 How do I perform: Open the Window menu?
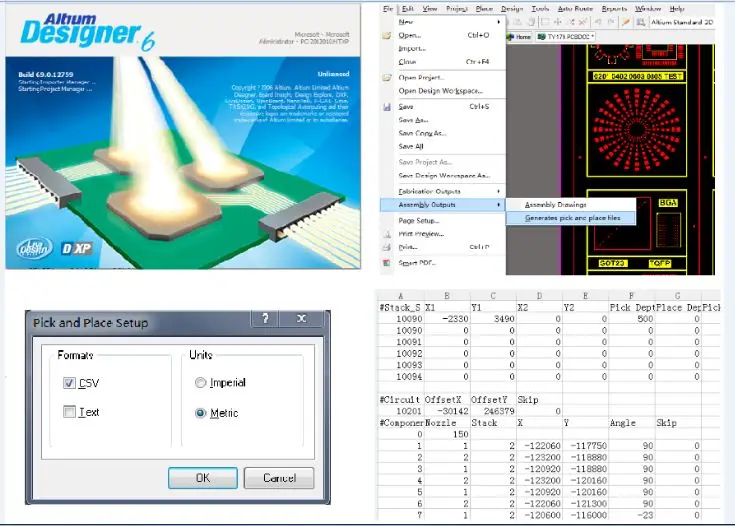tap(648, 9)
